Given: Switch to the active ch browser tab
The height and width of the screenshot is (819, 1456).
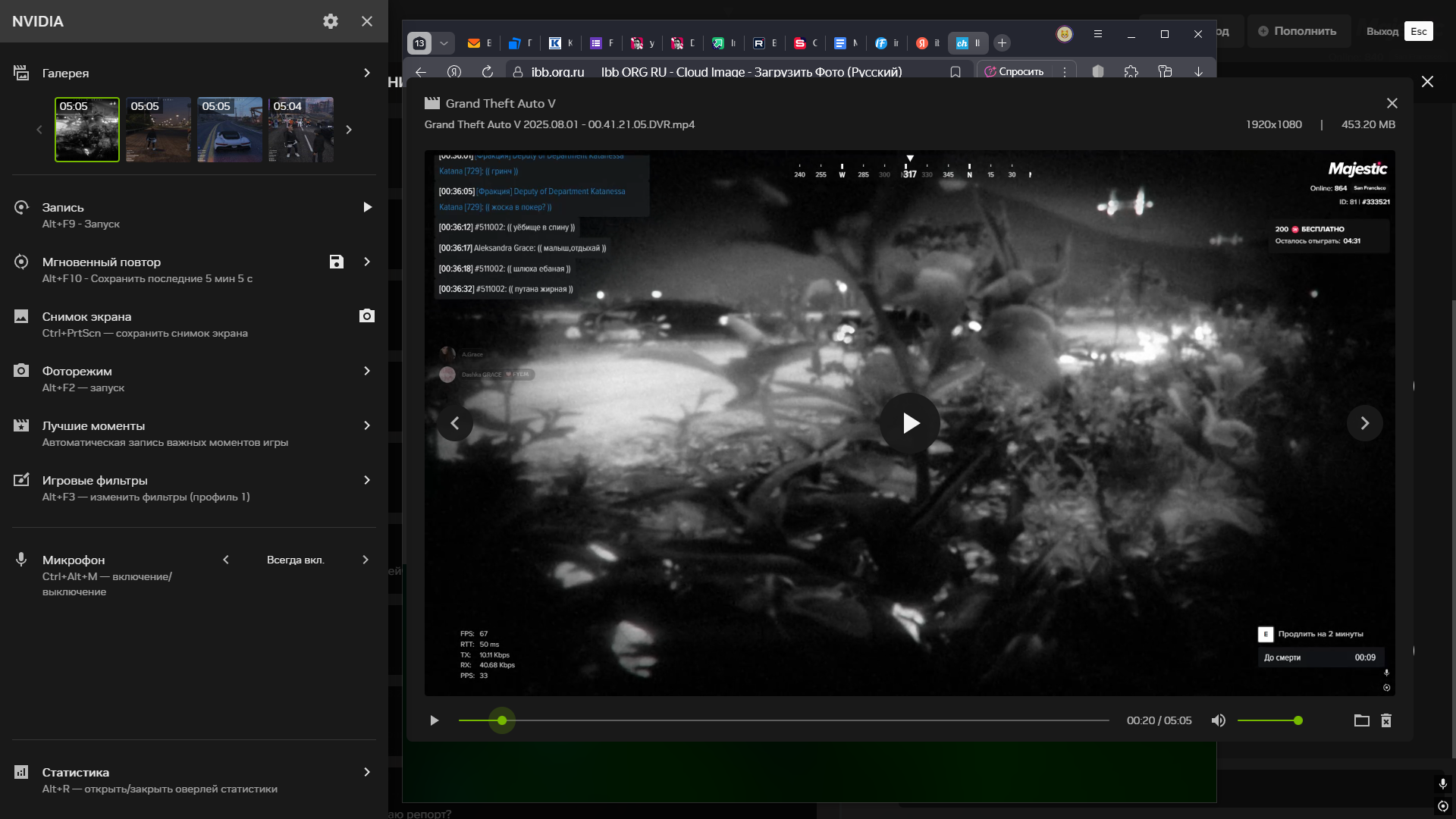Looking at the screenshot, I should pyautogui.click(x=968, y=43).
